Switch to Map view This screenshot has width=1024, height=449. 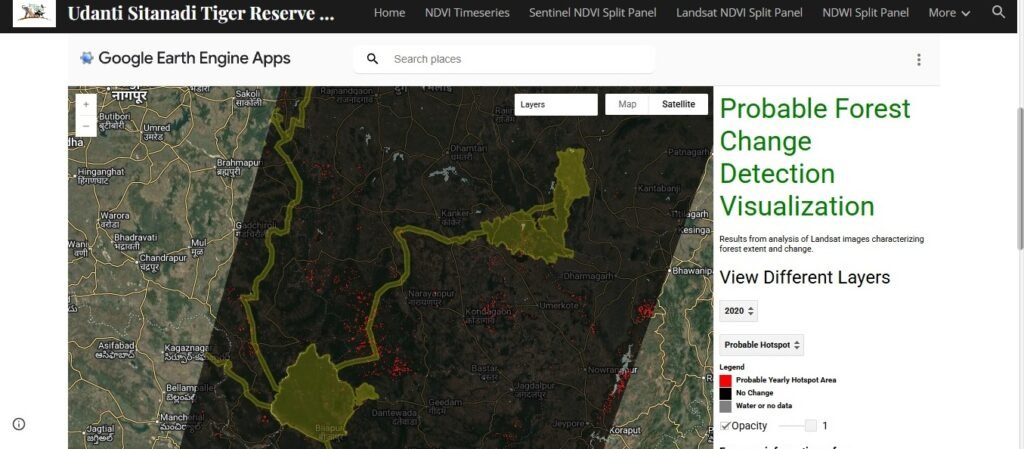(627, 104)
